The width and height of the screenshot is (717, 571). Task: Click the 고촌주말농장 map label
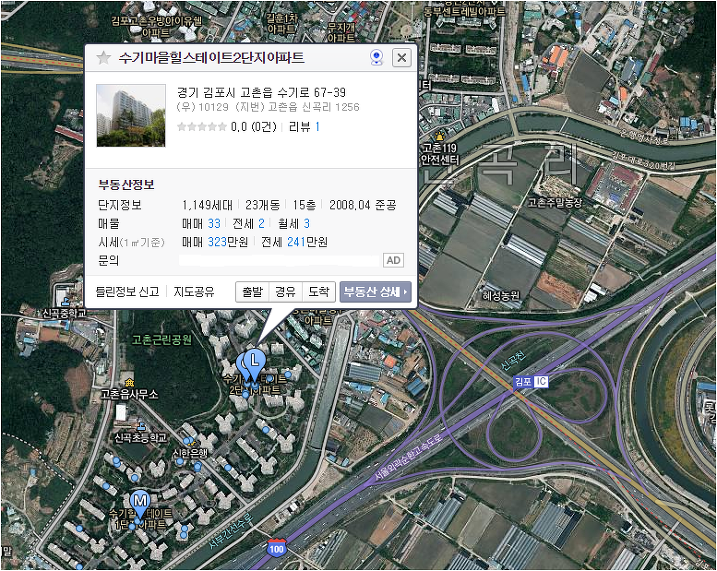point(555,202)
